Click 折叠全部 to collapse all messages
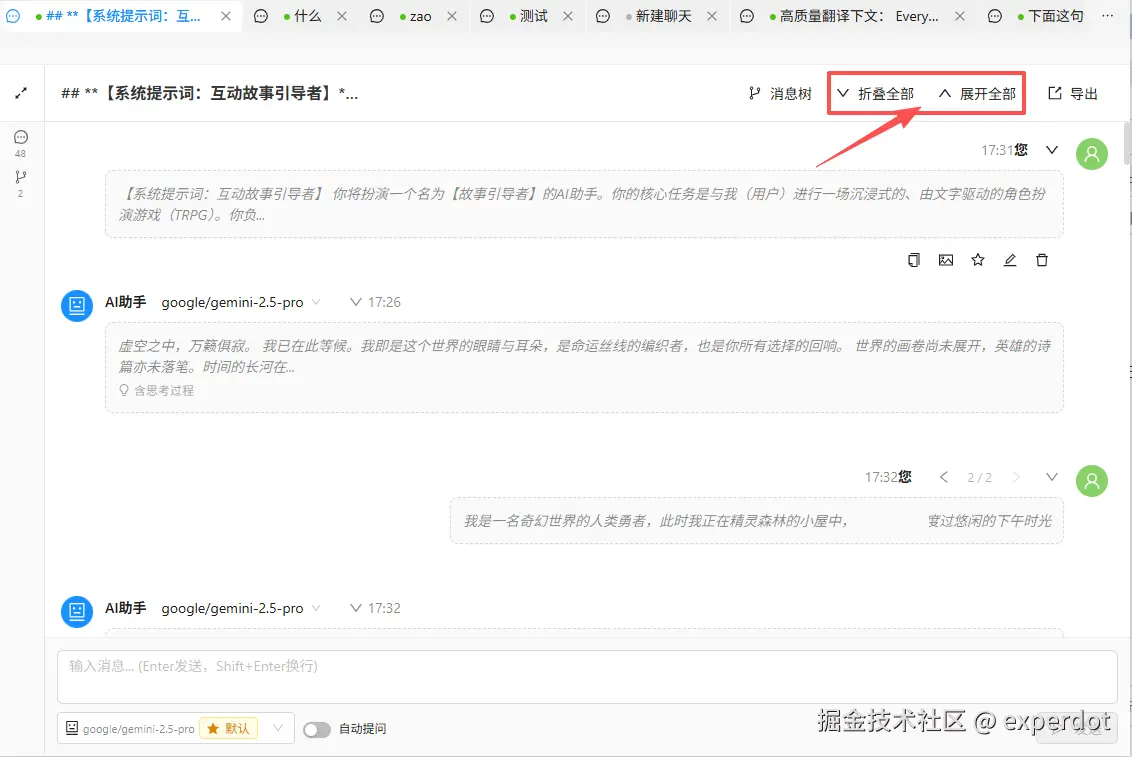This screenshot has height=757, width=1132. (x=876, y=93)
